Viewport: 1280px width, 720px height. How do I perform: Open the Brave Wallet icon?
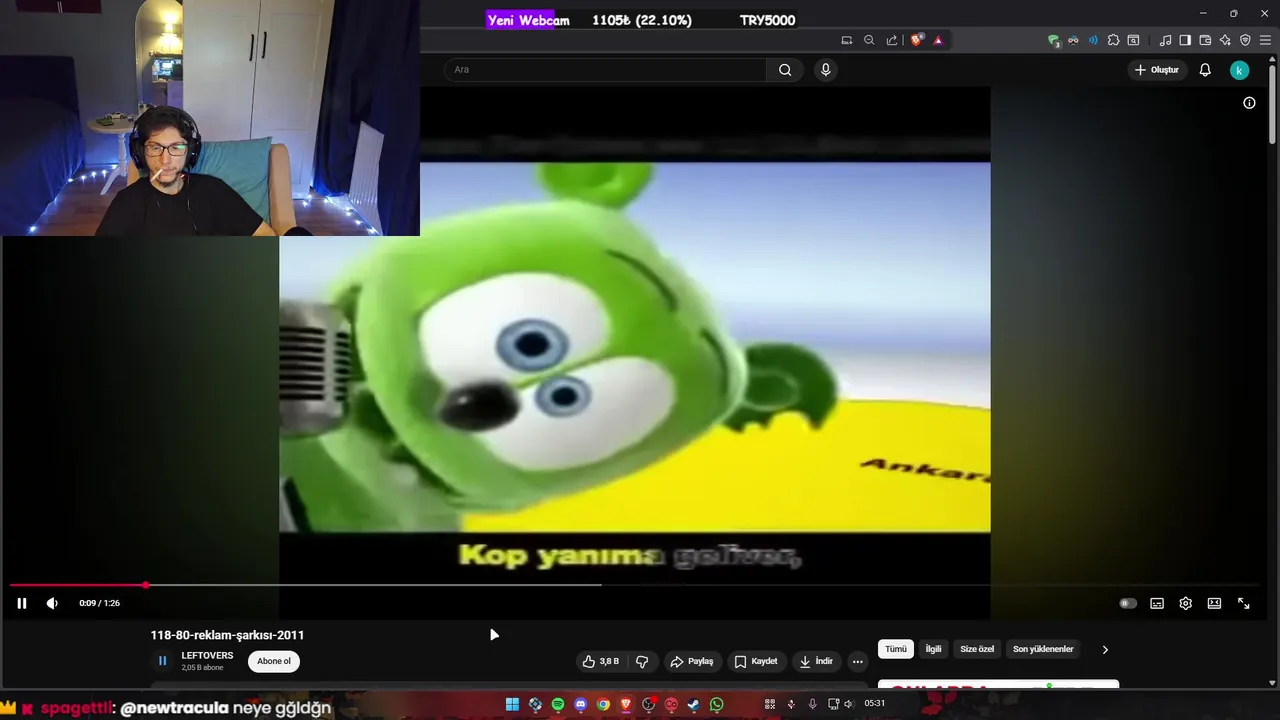click(1205, 40)
